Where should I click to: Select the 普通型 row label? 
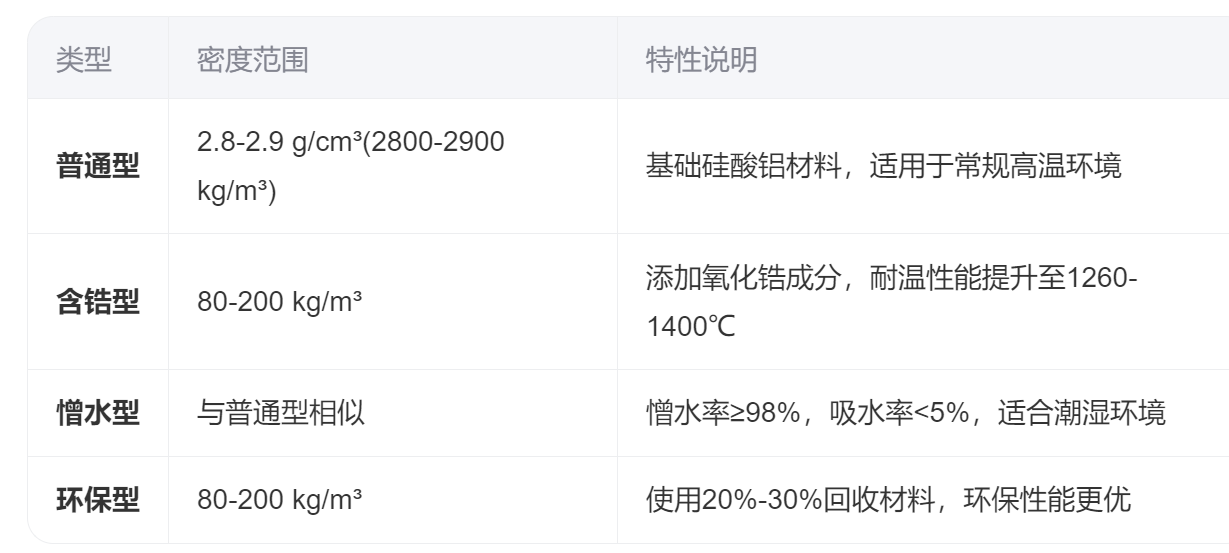[x=97, y=166]
